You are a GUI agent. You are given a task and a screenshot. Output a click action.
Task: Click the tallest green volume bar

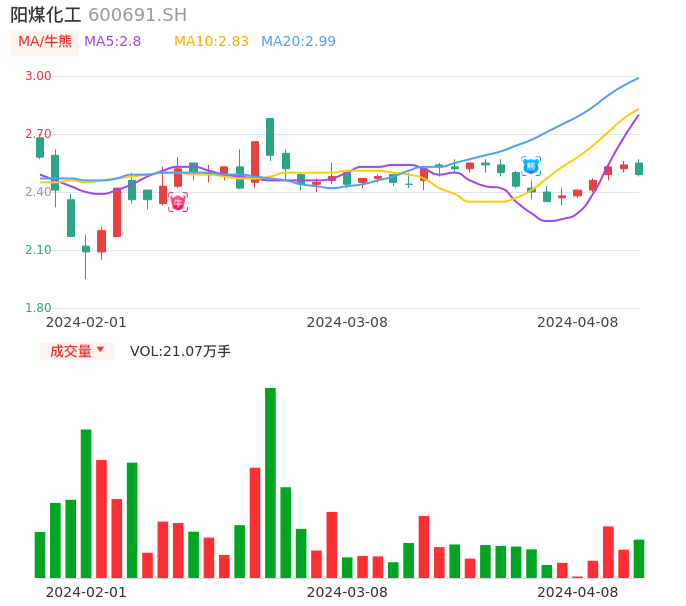270,482
